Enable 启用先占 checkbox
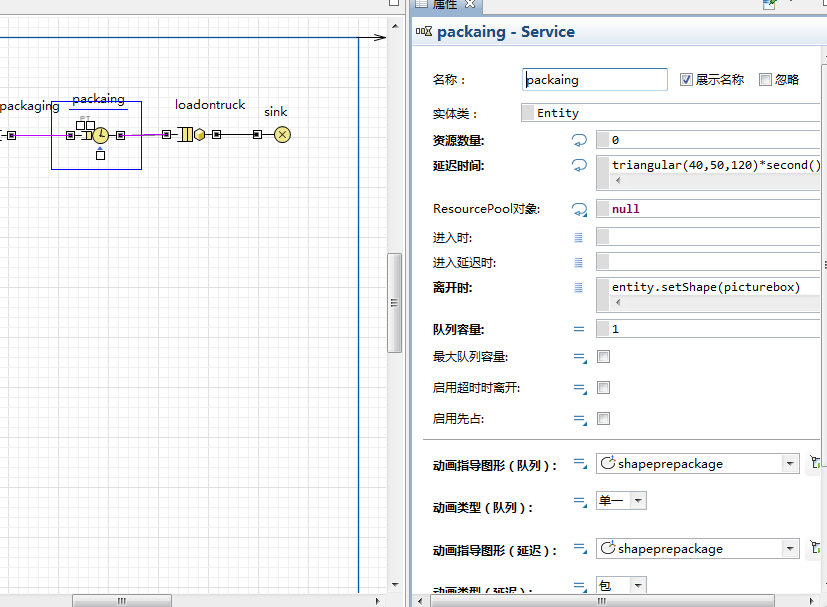Image resolution: width=827 pixels, height=607 pixels. click(x=603, y=419)
